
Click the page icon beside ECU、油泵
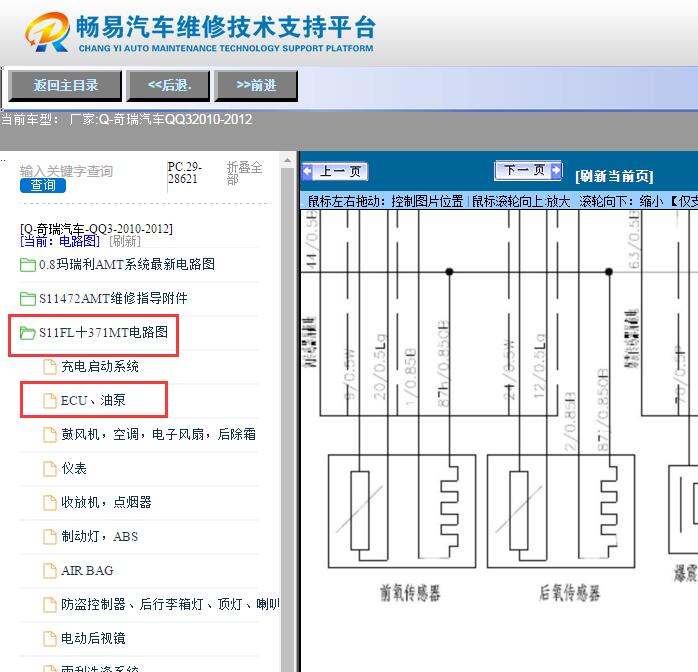[49, 401]
